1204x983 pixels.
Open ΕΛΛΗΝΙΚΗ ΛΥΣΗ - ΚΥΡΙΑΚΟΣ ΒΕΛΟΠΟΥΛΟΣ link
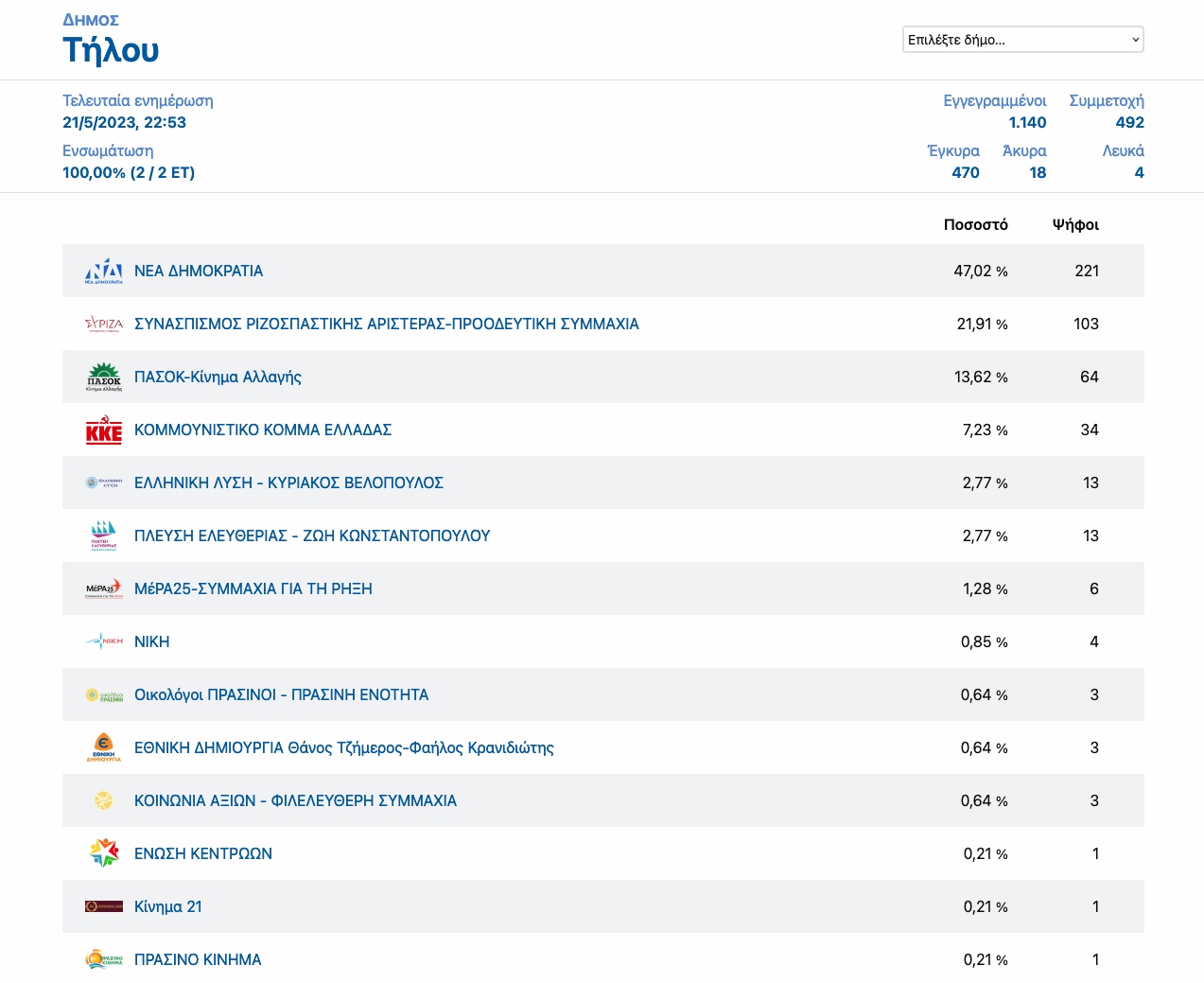(x=288, y=483)
